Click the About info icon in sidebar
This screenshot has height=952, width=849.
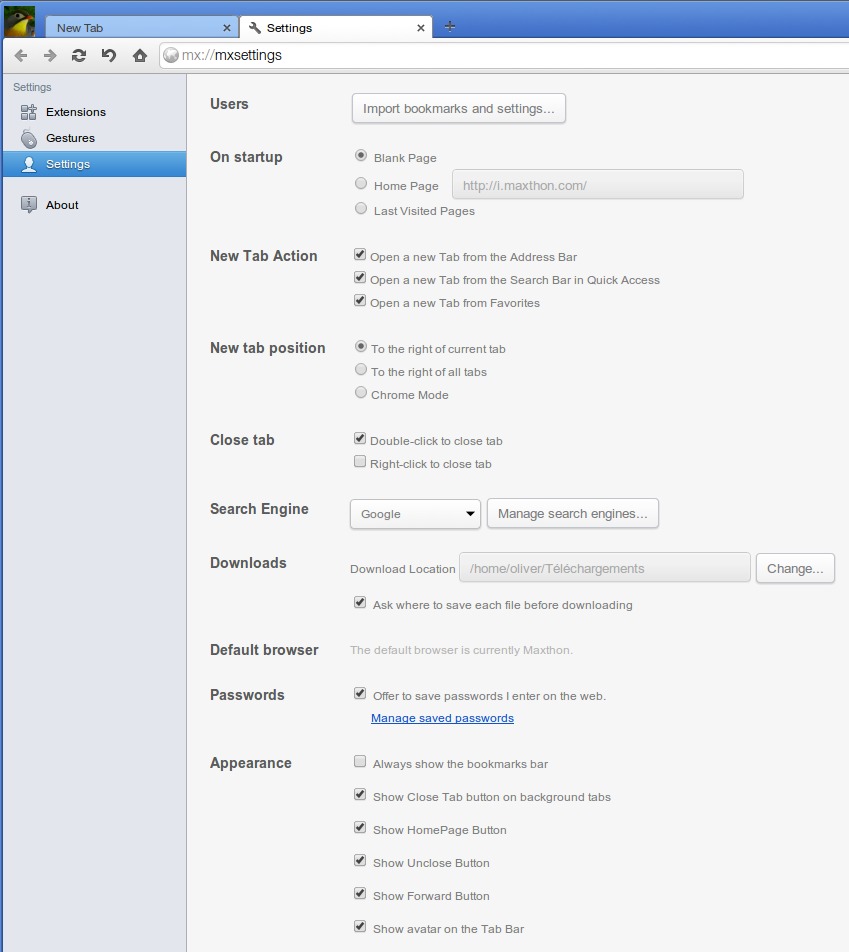pos(29,205)
